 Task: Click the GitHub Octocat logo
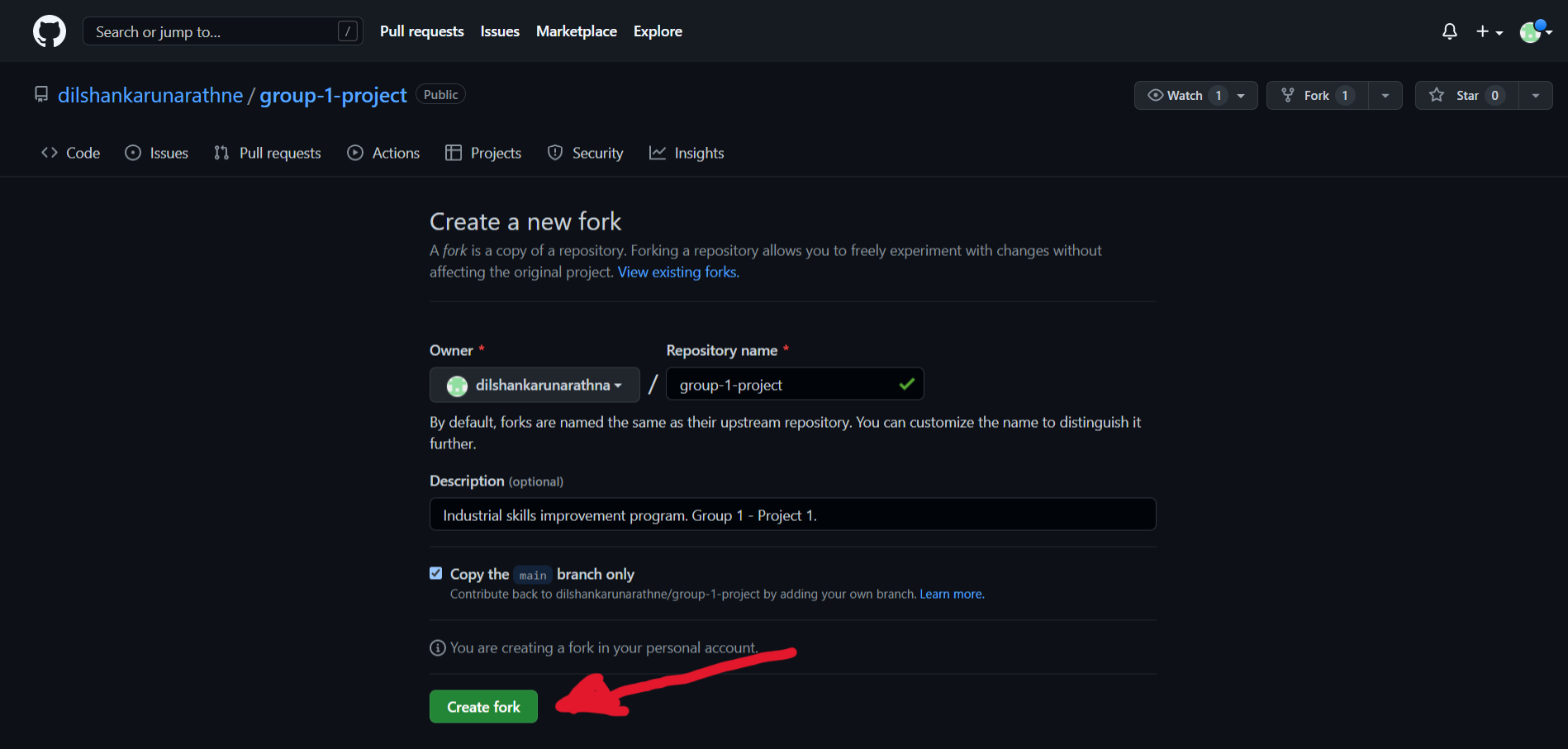coord(50,31)
